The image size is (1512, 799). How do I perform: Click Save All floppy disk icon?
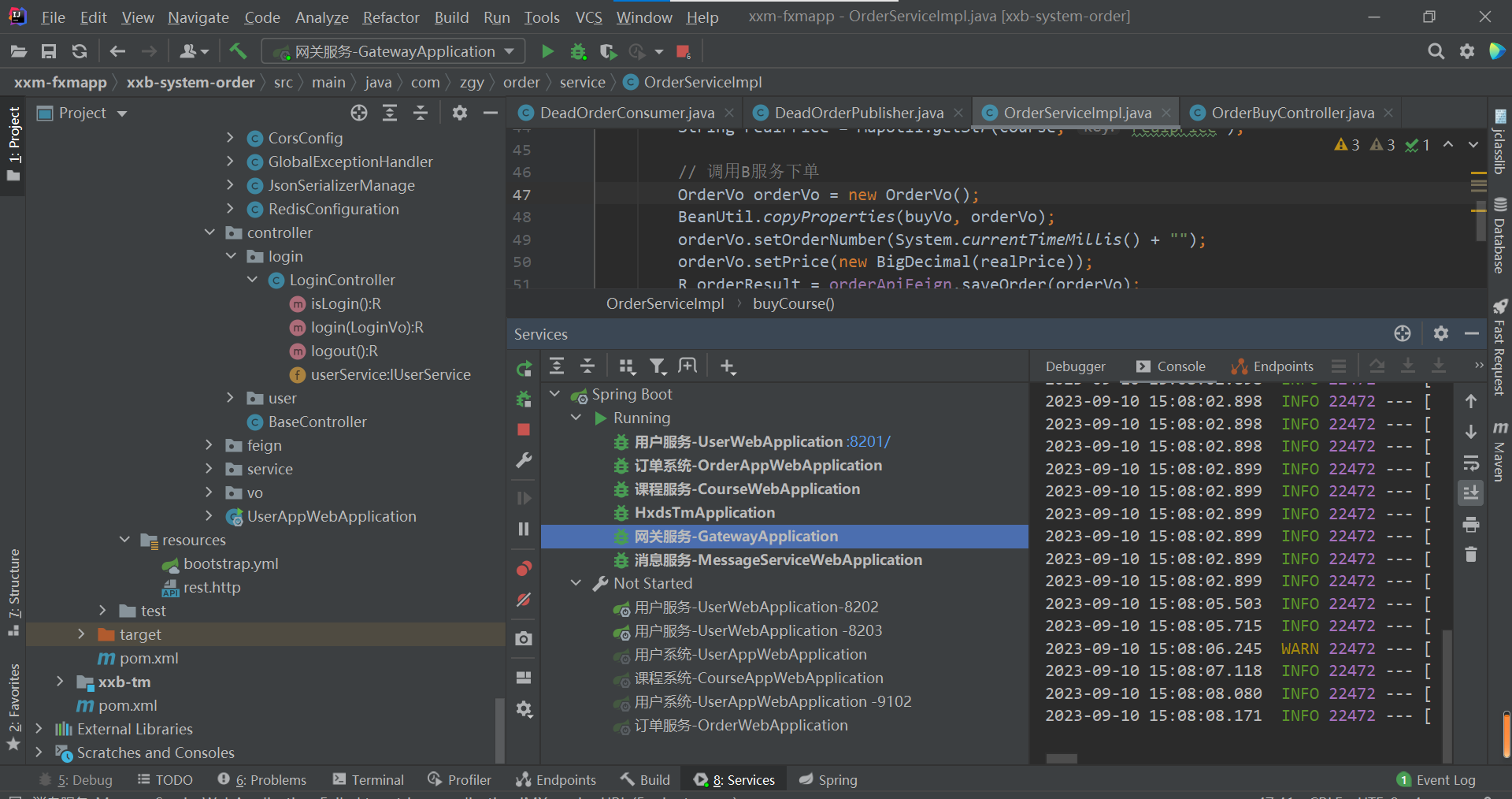click(x=49, y=51)
